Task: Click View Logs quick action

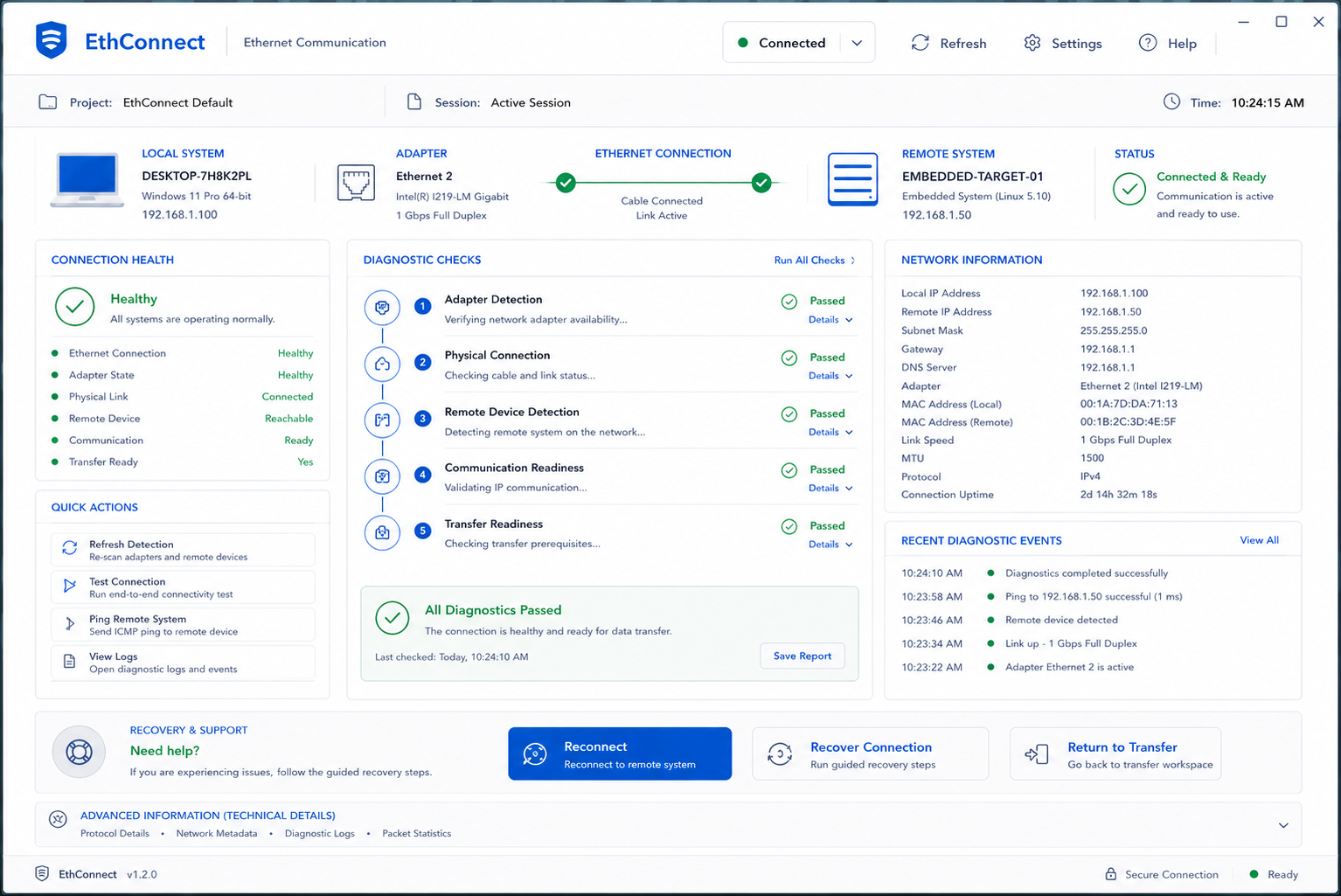Action: coord(183,663)
